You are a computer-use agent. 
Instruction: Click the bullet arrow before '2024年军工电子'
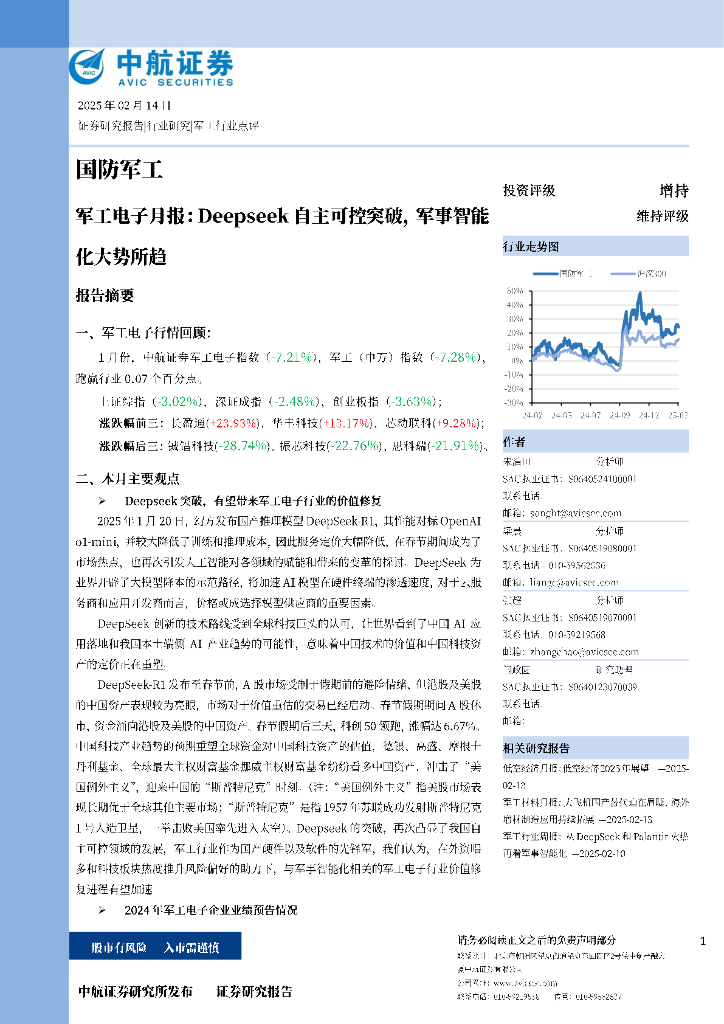click(102, 910)
